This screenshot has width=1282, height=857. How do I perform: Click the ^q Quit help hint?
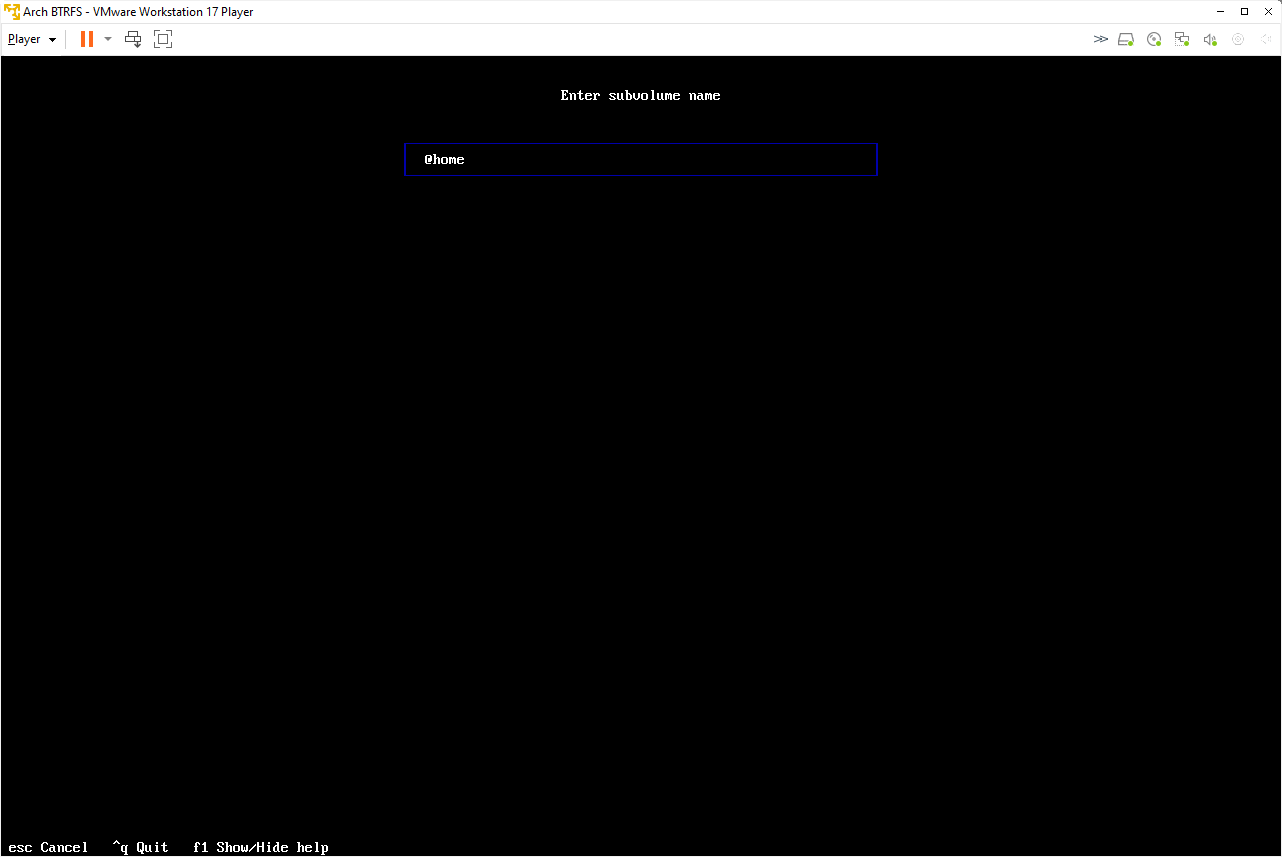click(x=140, y=847)
